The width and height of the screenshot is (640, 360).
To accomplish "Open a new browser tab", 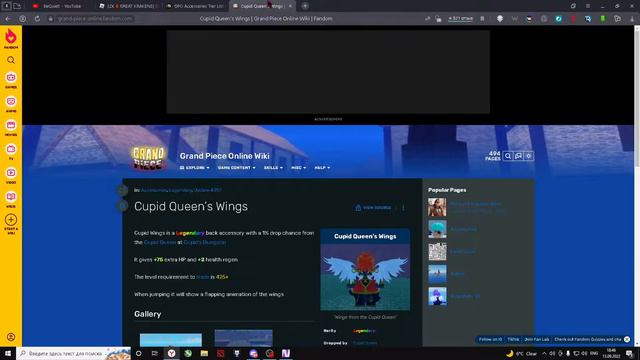I will [x=305, y=6].
